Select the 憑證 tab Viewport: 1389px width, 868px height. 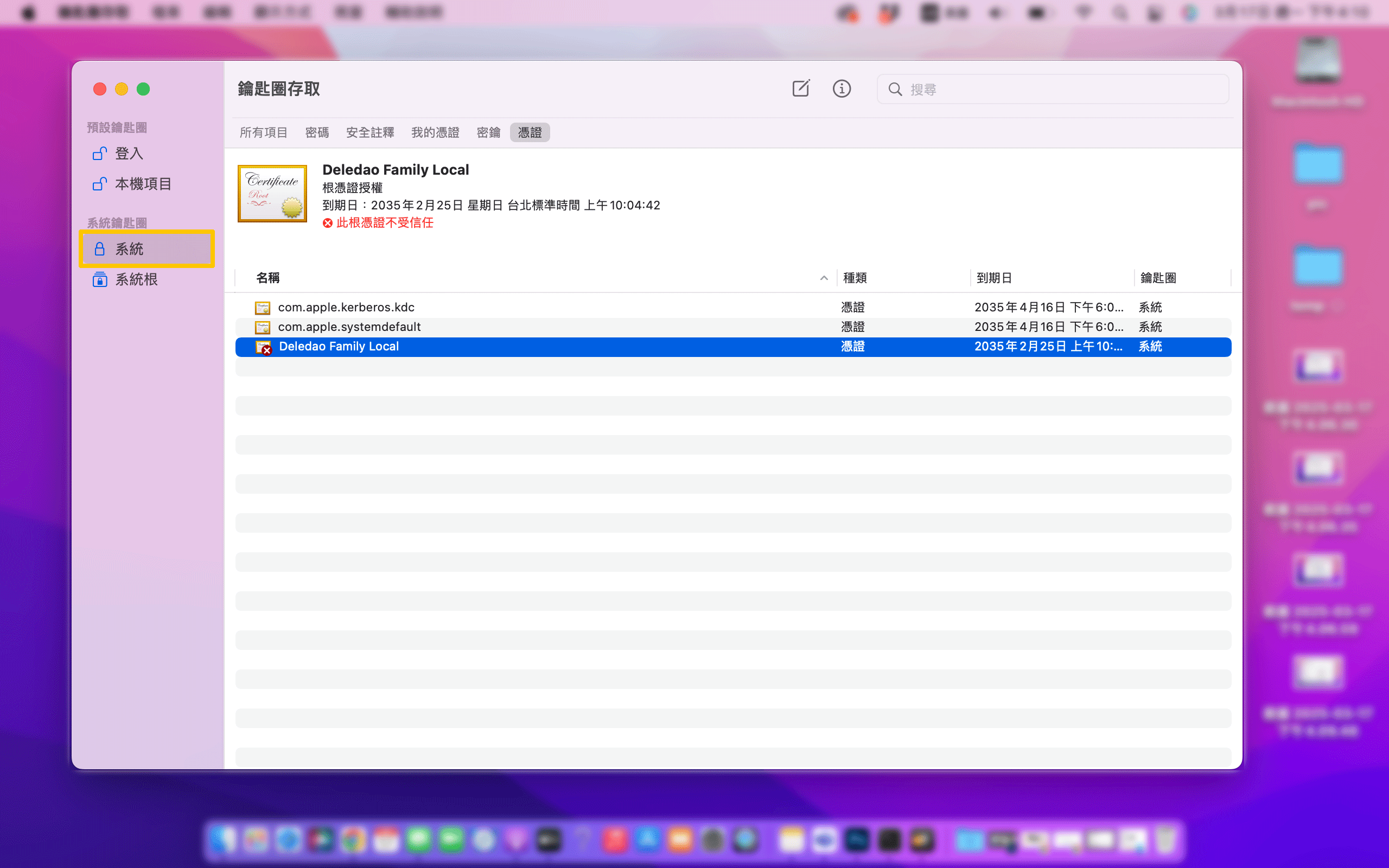[x=530, y=132]
